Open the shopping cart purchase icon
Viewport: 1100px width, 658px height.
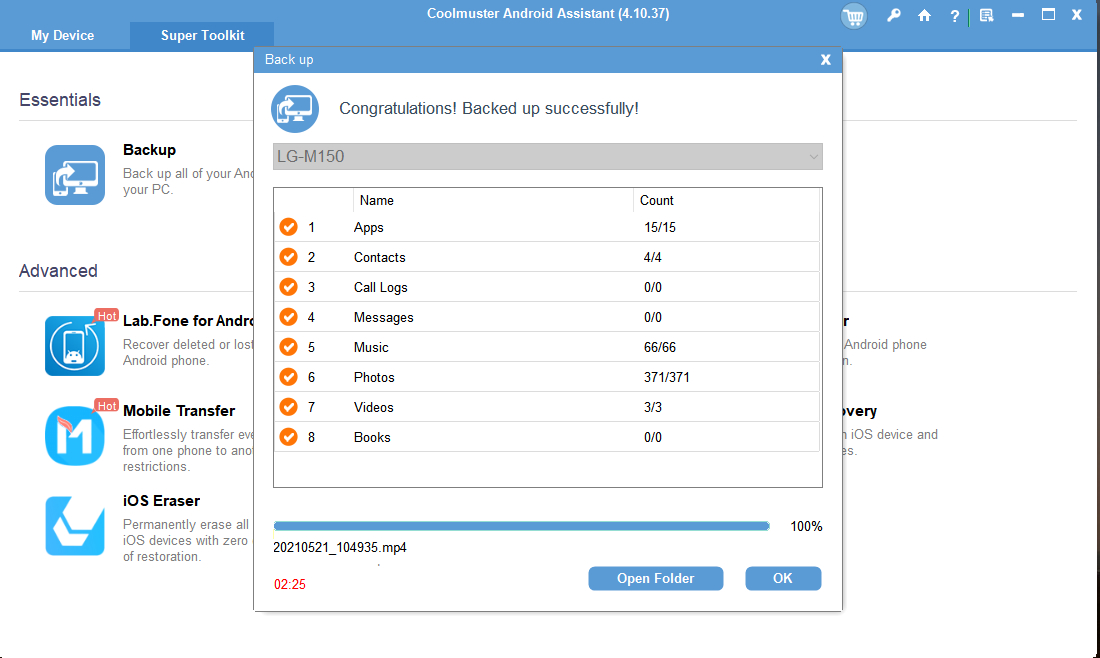(x=854, y=16)
